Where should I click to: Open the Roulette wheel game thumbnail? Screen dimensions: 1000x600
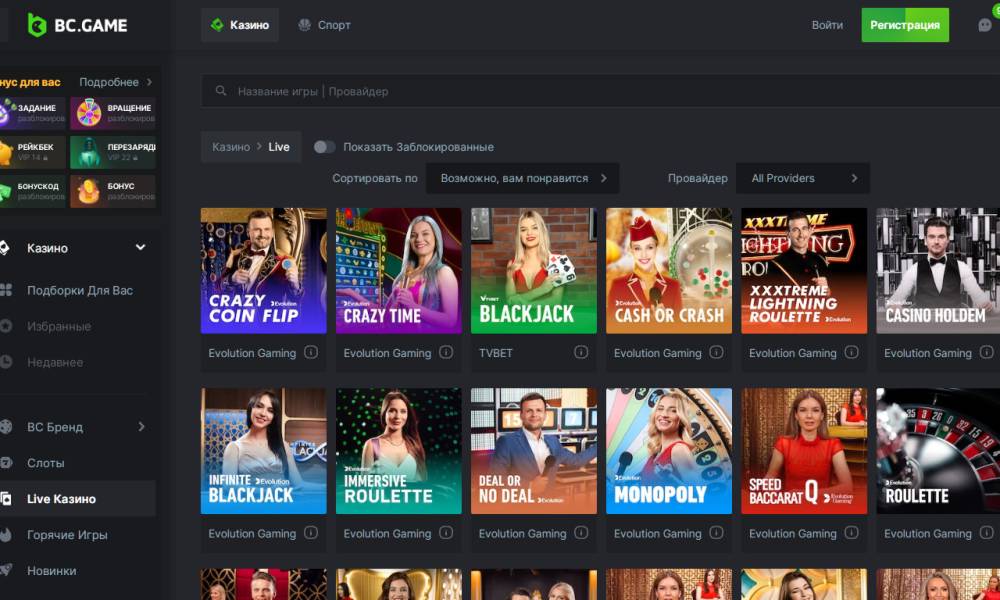(938, 451)
